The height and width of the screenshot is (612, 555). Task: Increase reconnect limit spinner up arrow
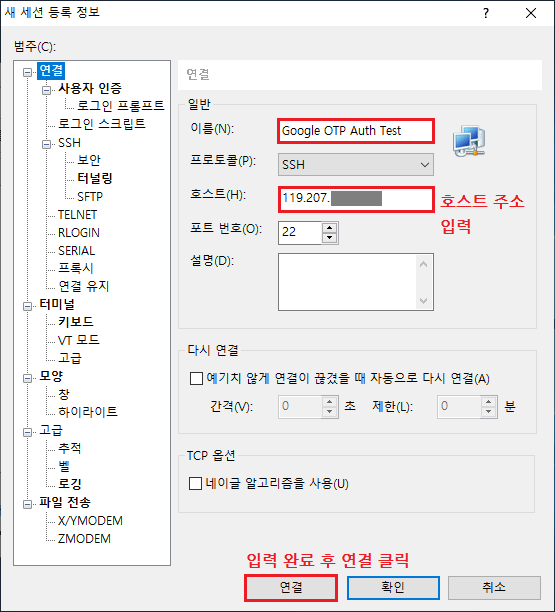click(488, 402)
